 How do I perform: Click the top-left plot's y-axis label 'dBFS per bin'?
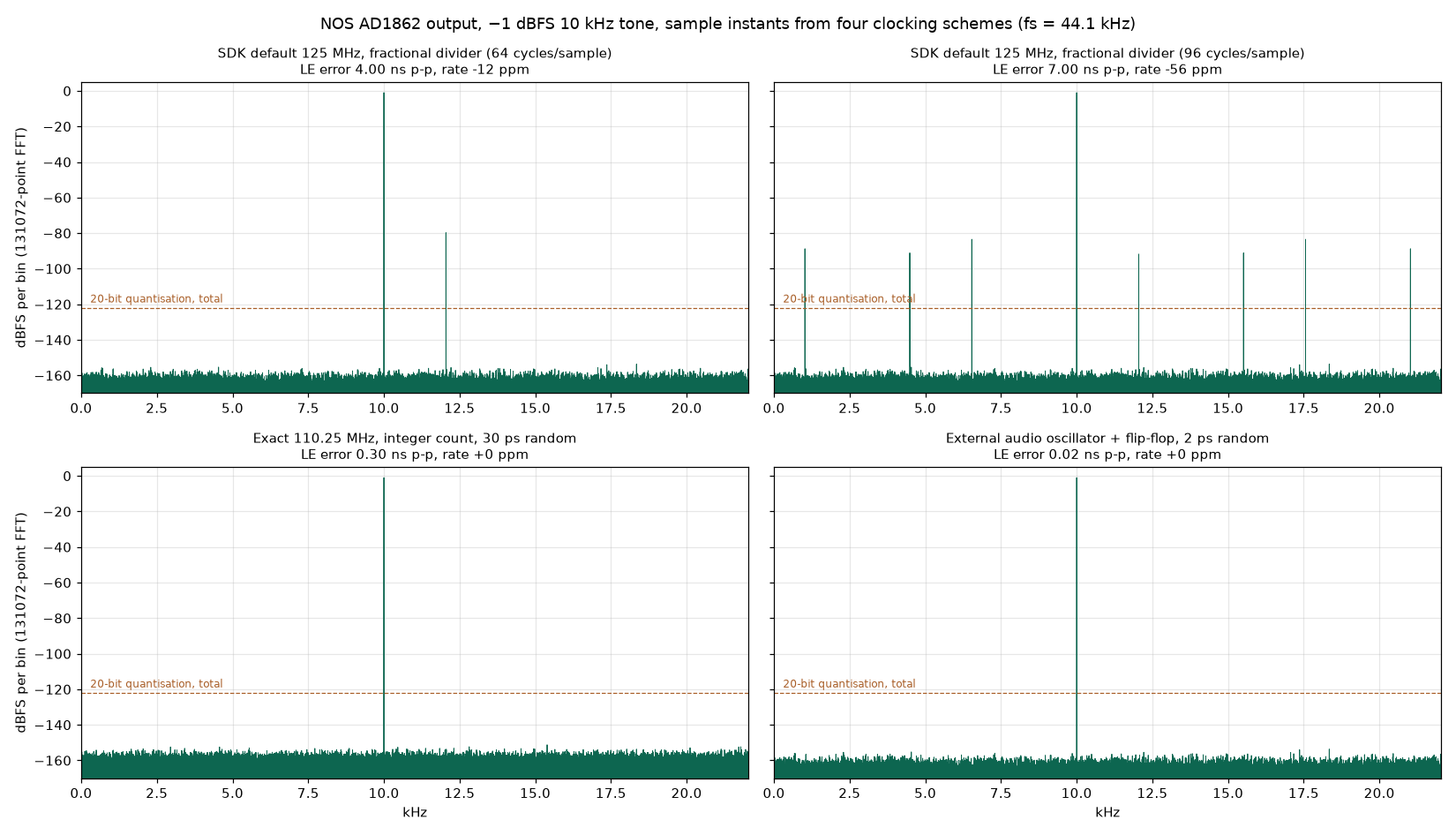[21, 237]
